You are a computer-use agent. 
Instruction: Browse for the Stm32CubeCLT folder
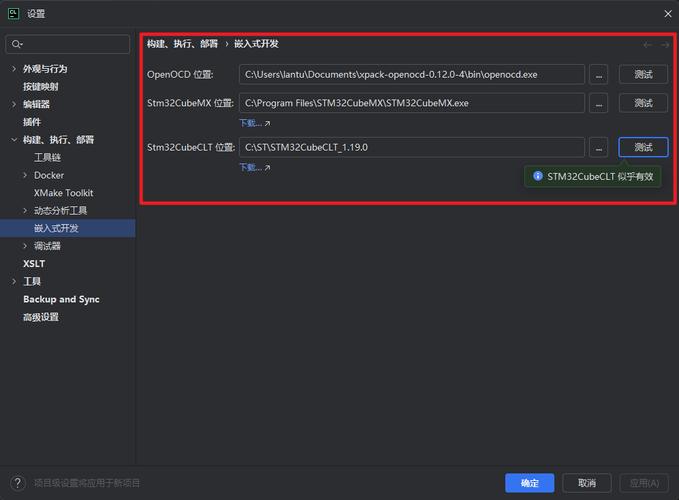pos(598,147)
